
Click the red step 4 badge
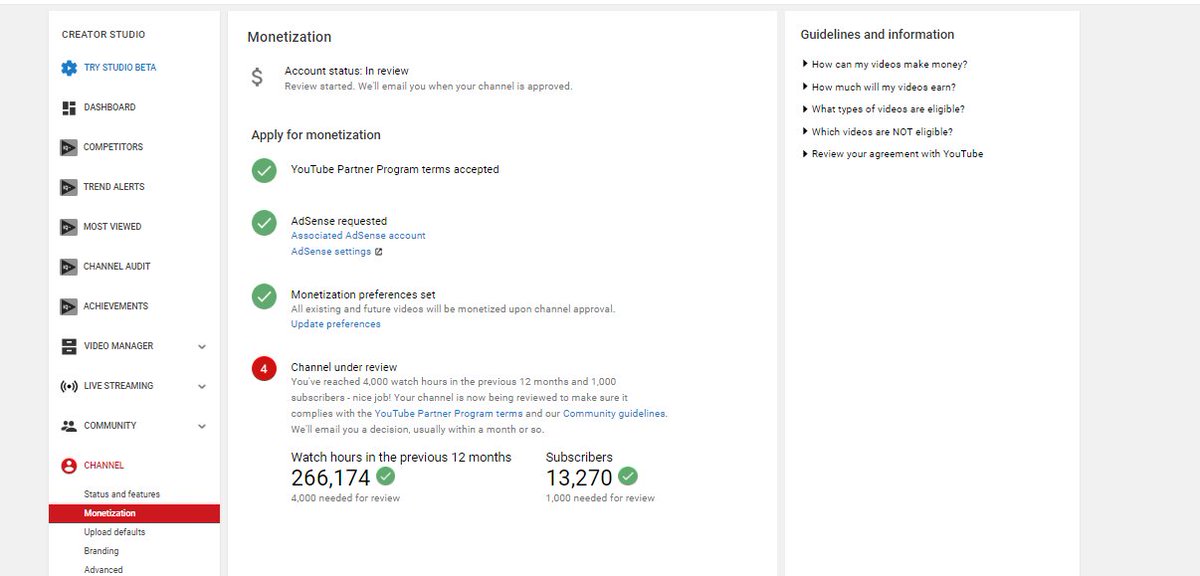264,369
